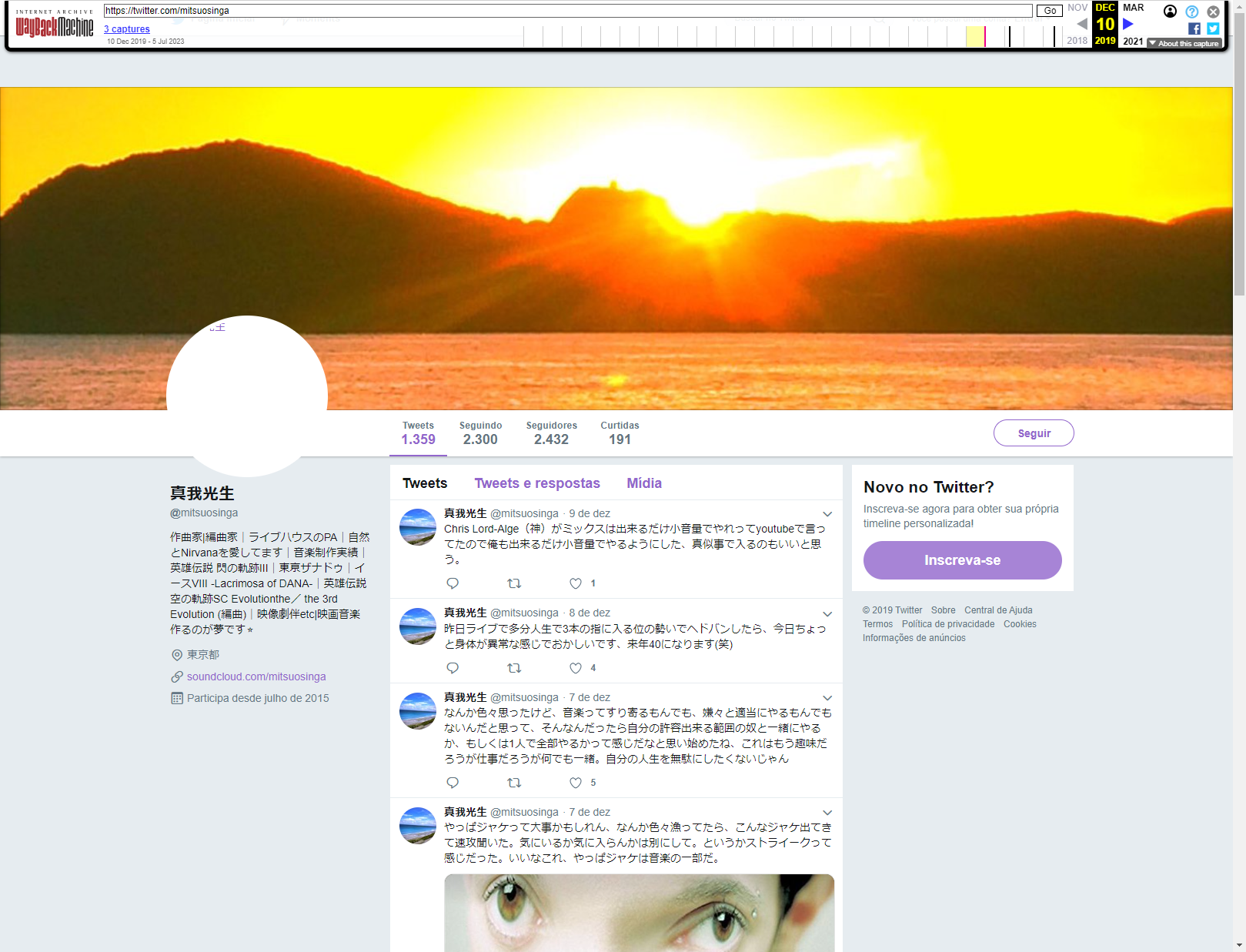Open the image in last tweet
This screenshot has width=1246, height=952.
(x=639, y=913)
